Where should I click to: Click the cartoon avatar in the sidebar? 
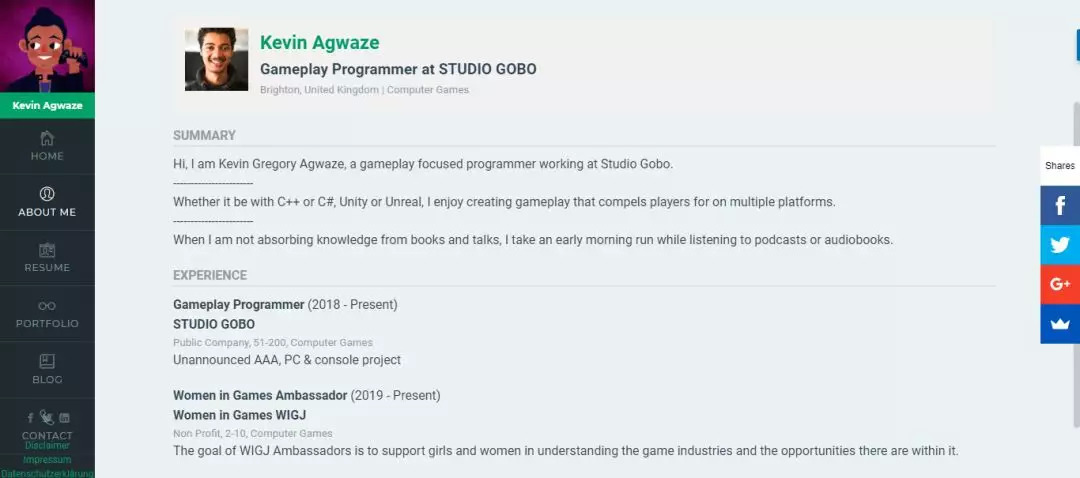click(x=47, y=46)
